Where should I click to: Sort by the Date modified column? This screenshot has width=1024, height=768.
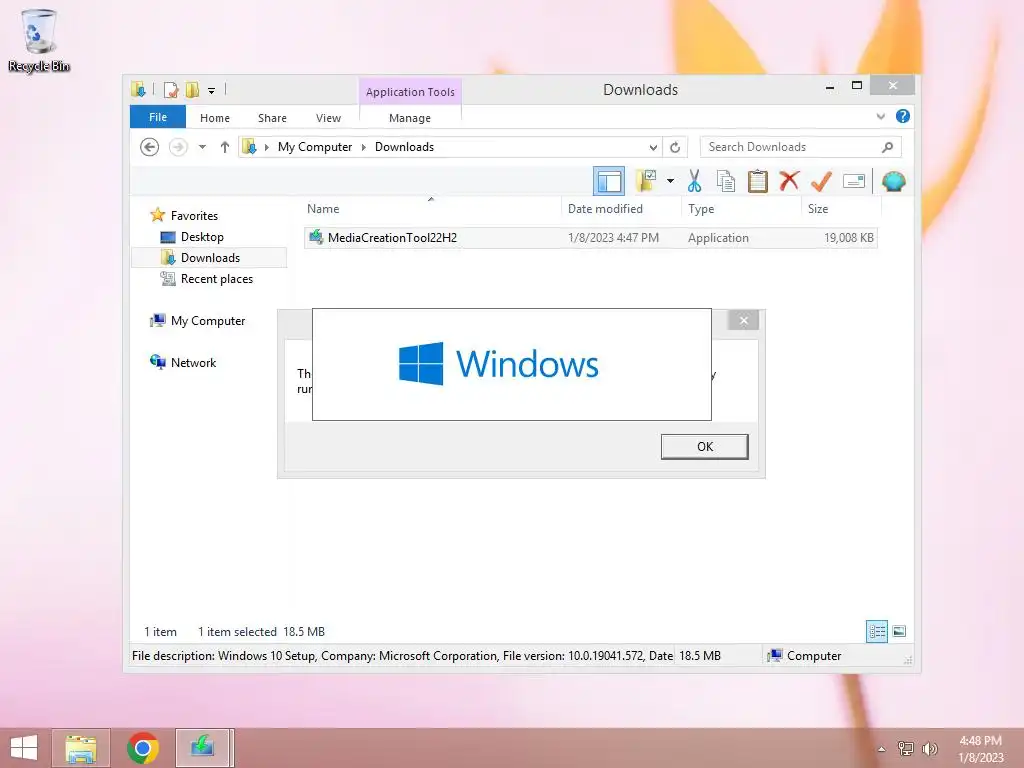pos(620,209)
